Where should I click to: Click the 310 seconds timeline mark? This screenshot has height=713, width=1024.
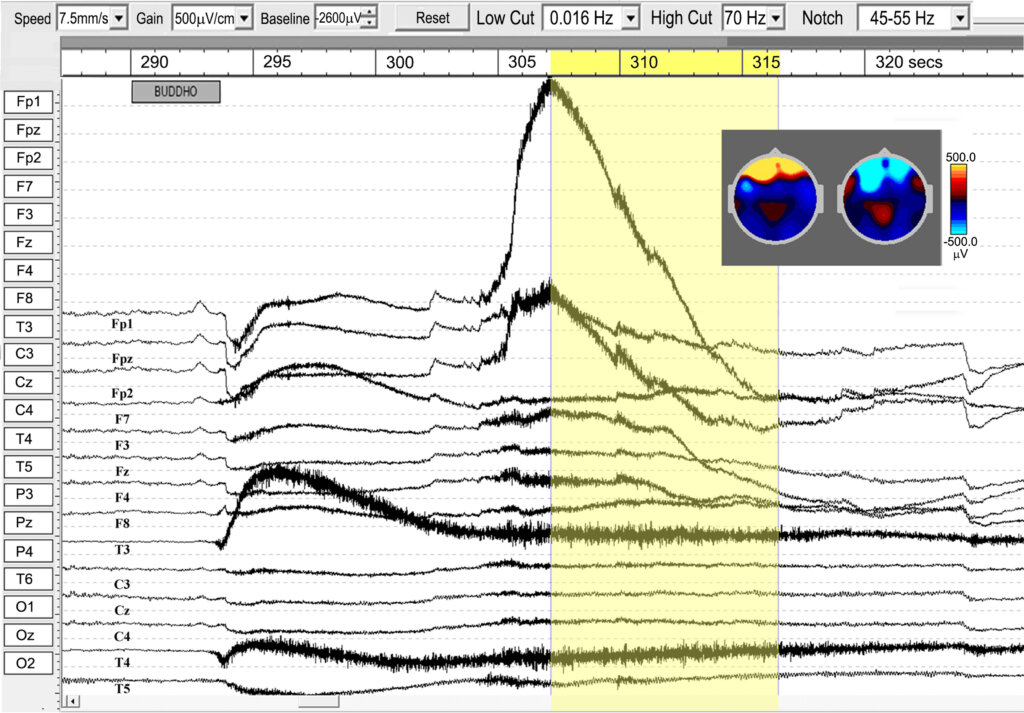643,63
